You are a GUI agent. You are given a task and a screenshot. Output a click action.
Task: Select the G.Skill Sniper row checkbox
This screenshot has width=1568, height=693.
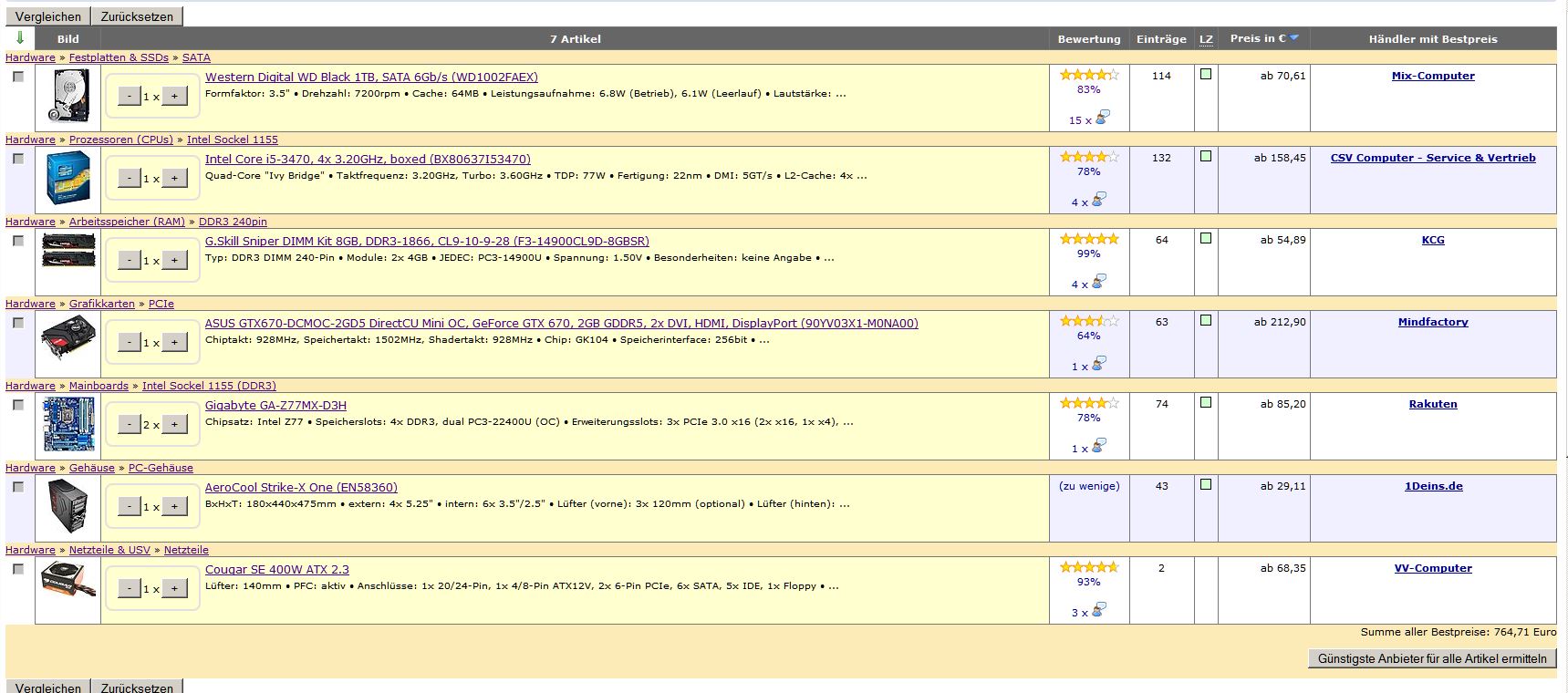click(x=18, y=241)
